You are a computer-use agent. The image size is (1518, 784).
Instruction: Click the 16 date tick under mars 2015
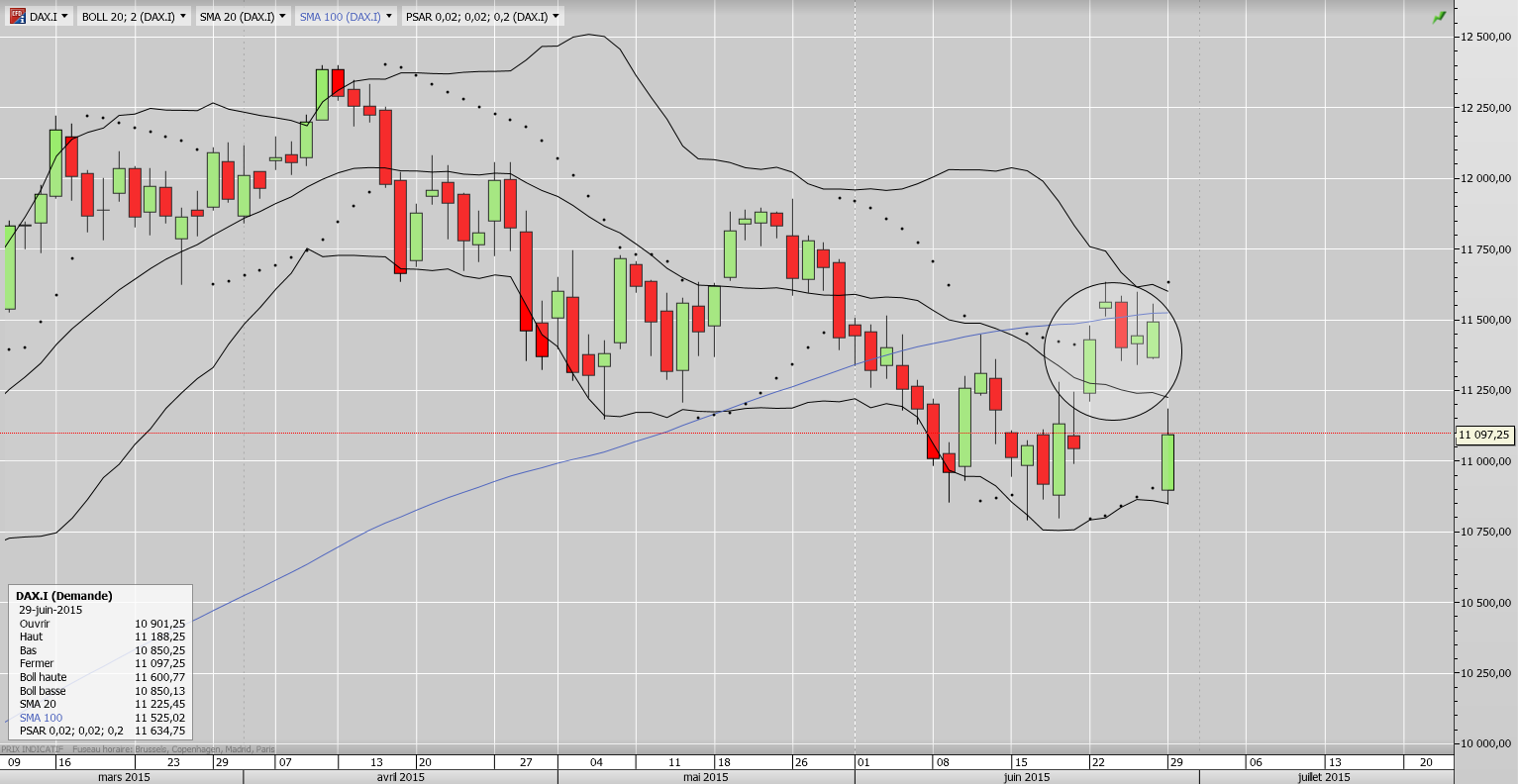(63, 762)
